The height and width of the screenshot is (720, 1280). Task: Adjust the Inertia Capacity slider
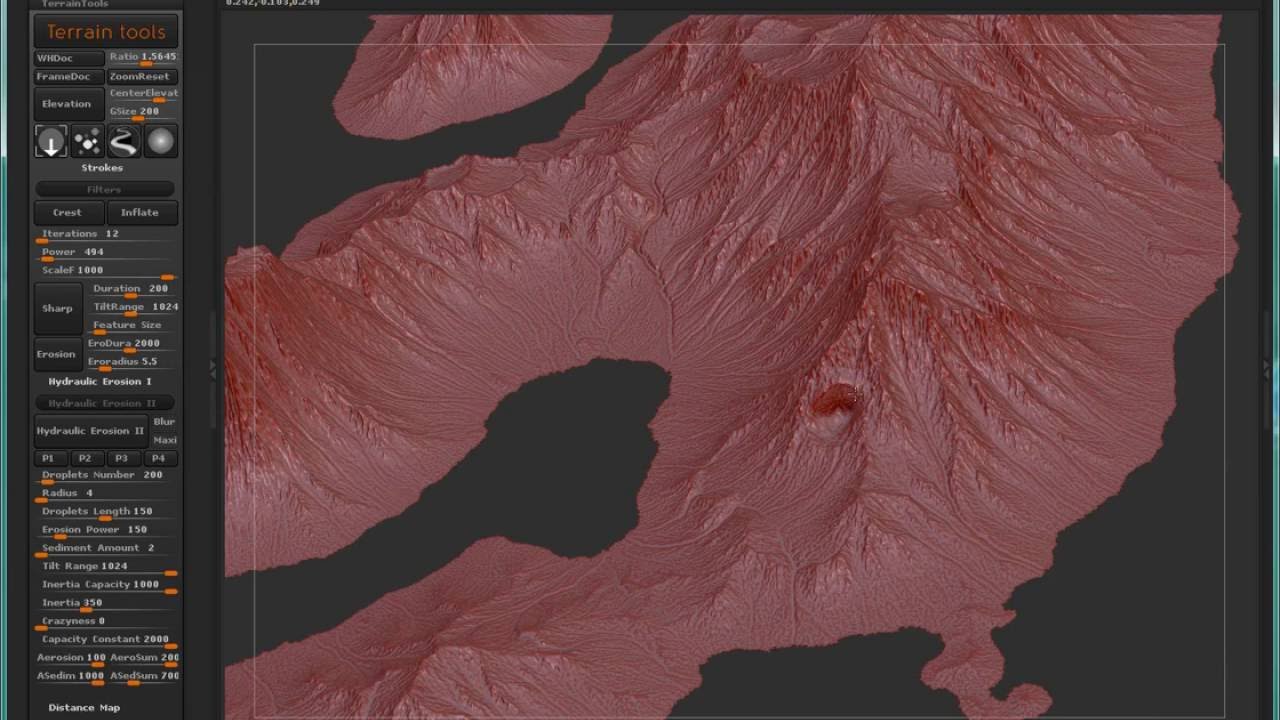point(106,585)
